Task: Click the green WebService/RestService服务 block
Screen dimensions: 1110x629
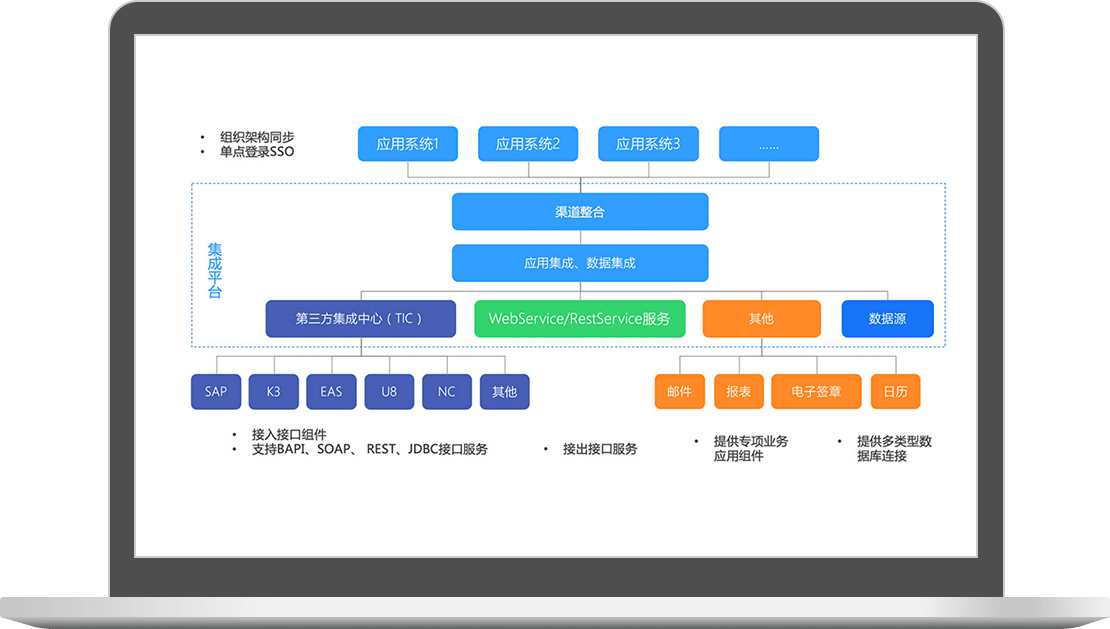Action: tap(579, 319)
